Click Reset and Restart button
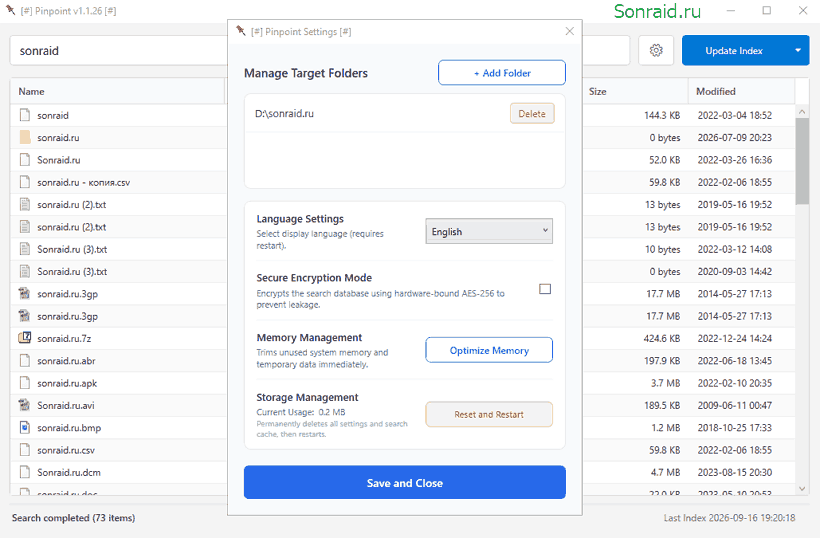 click(489, 414)
